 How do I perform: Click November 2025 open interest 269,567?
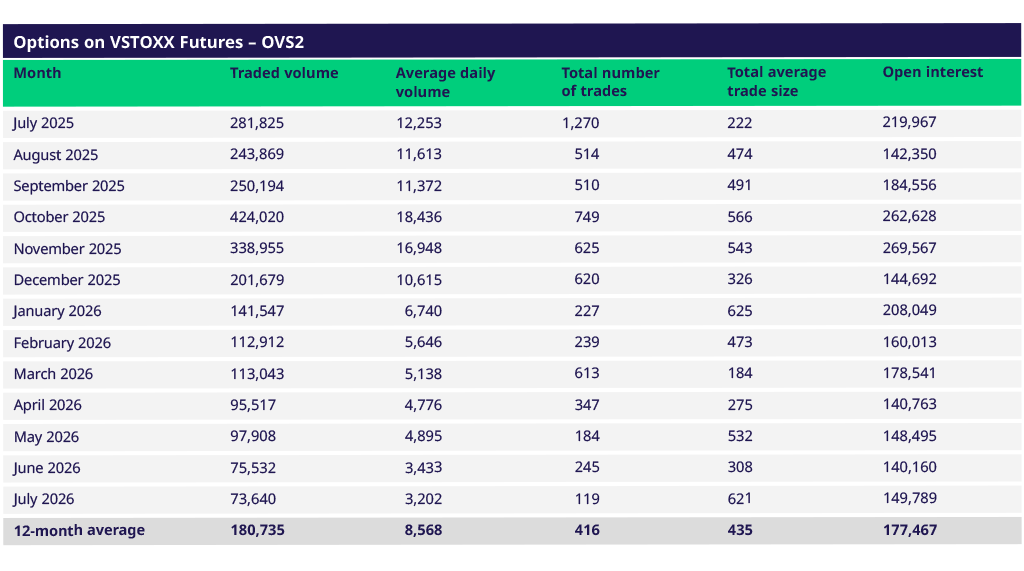909,248
